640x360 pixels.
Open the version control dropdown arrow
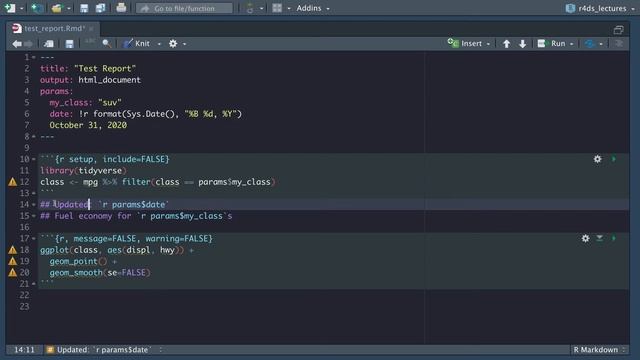[x=262, y=8]
